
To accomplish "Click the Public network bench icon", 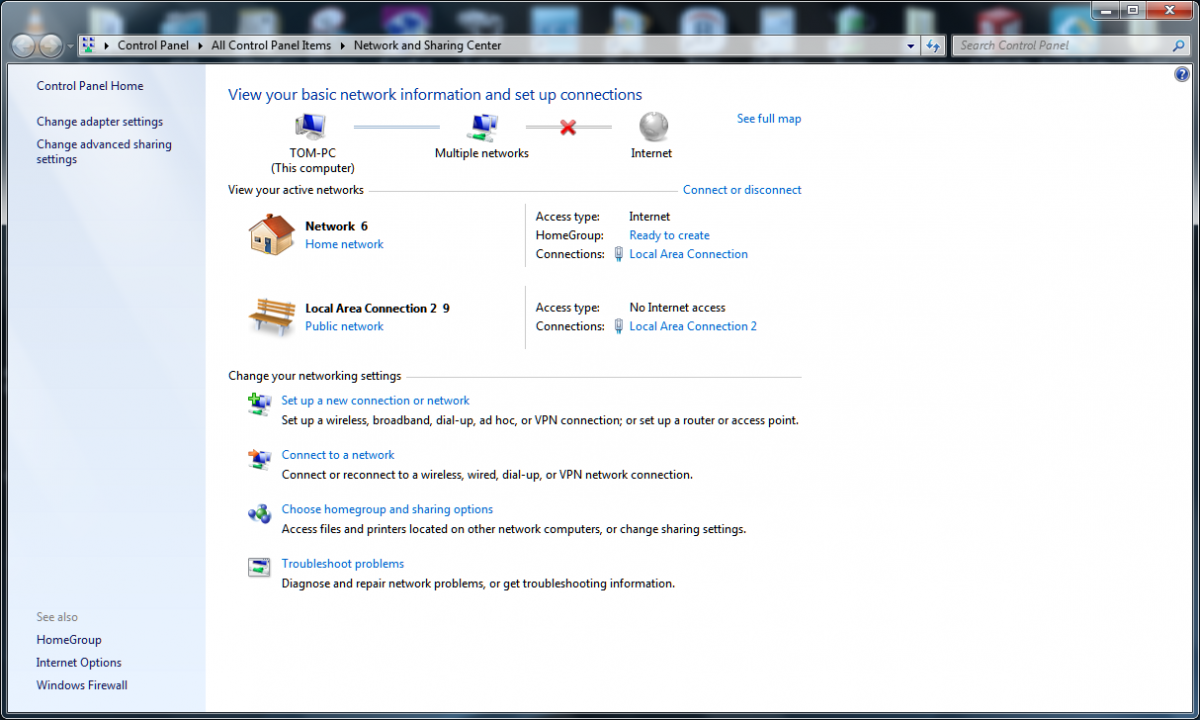I will coord(272,316).
